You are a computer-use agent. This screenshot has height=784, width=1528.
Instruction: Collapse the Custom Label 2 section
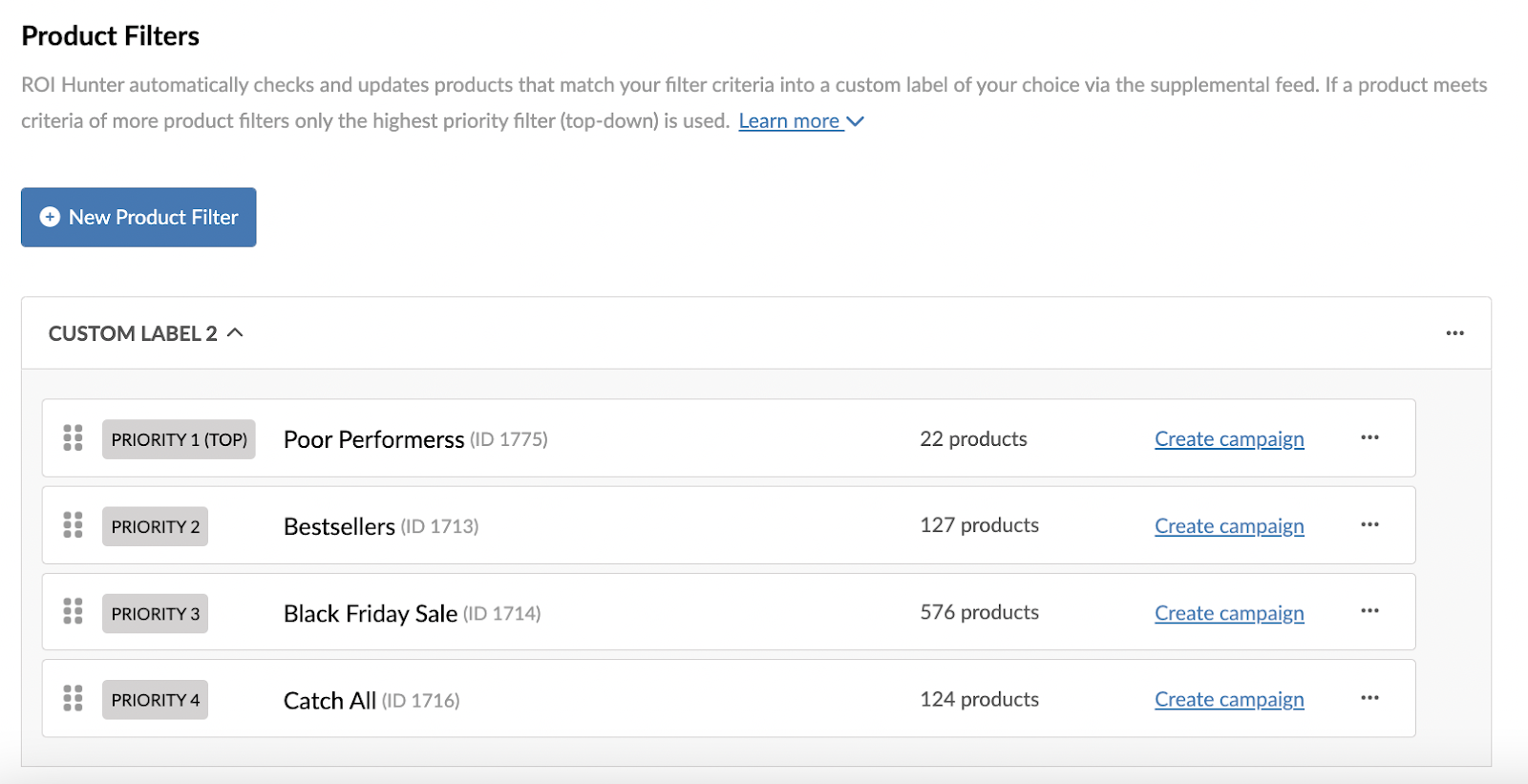point(235,333)
